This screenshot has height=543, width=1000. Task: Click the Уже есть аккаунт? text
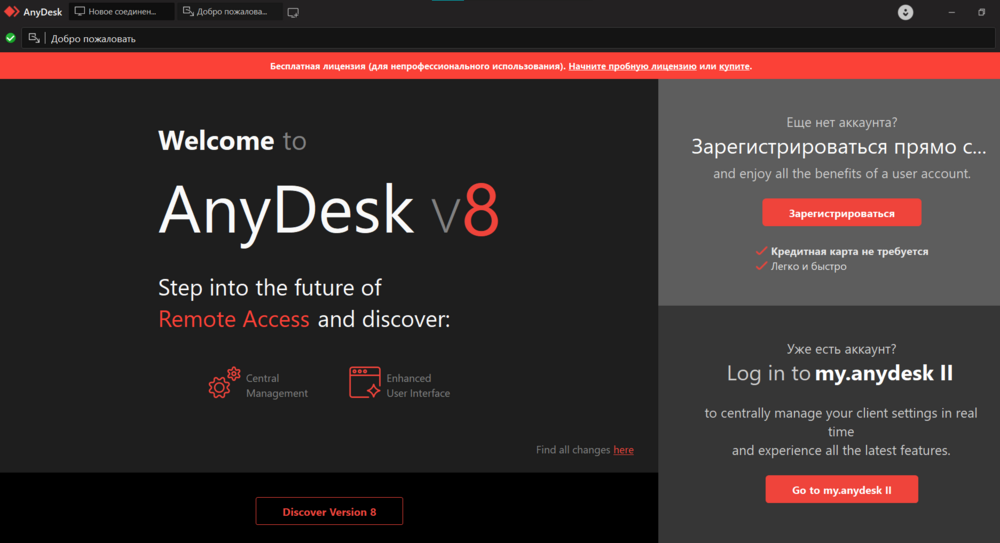841,349
